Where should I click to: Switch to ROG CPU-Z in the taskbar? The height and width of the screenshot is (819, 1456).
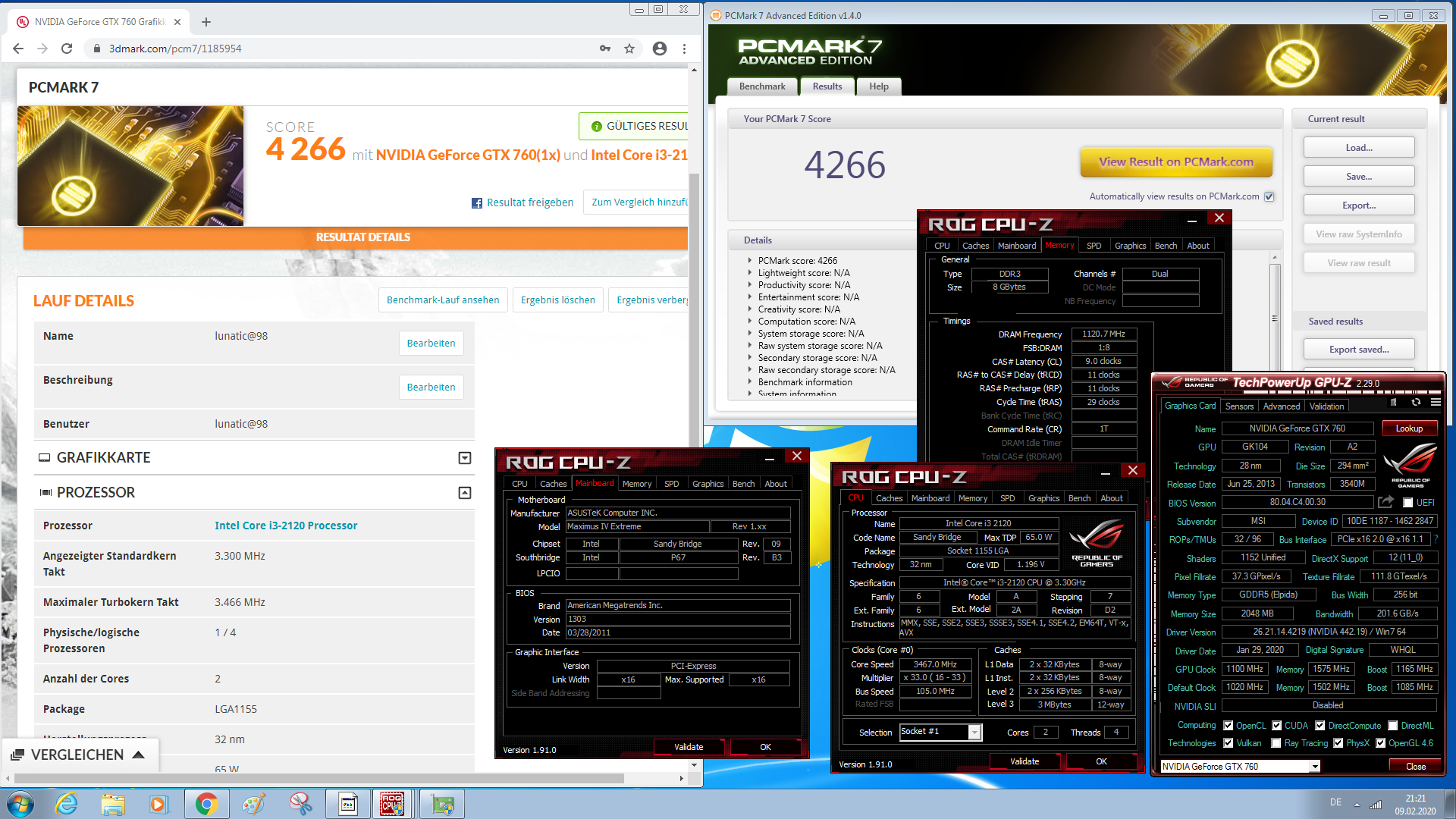[x=392, y=804]
